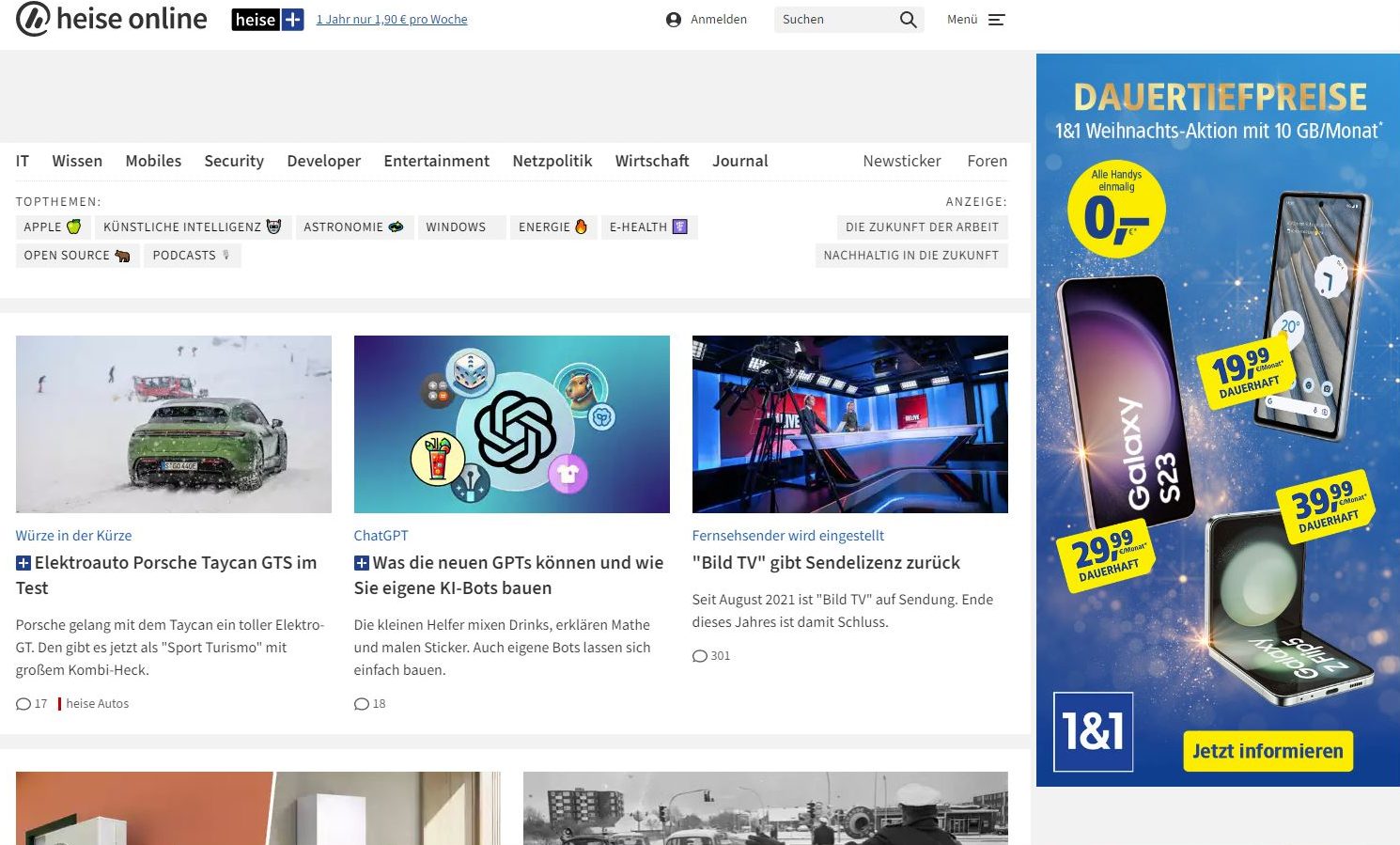The image size is (1400, 845).
Task: Open the hamburger Menü icon
Action: (997, 20)
